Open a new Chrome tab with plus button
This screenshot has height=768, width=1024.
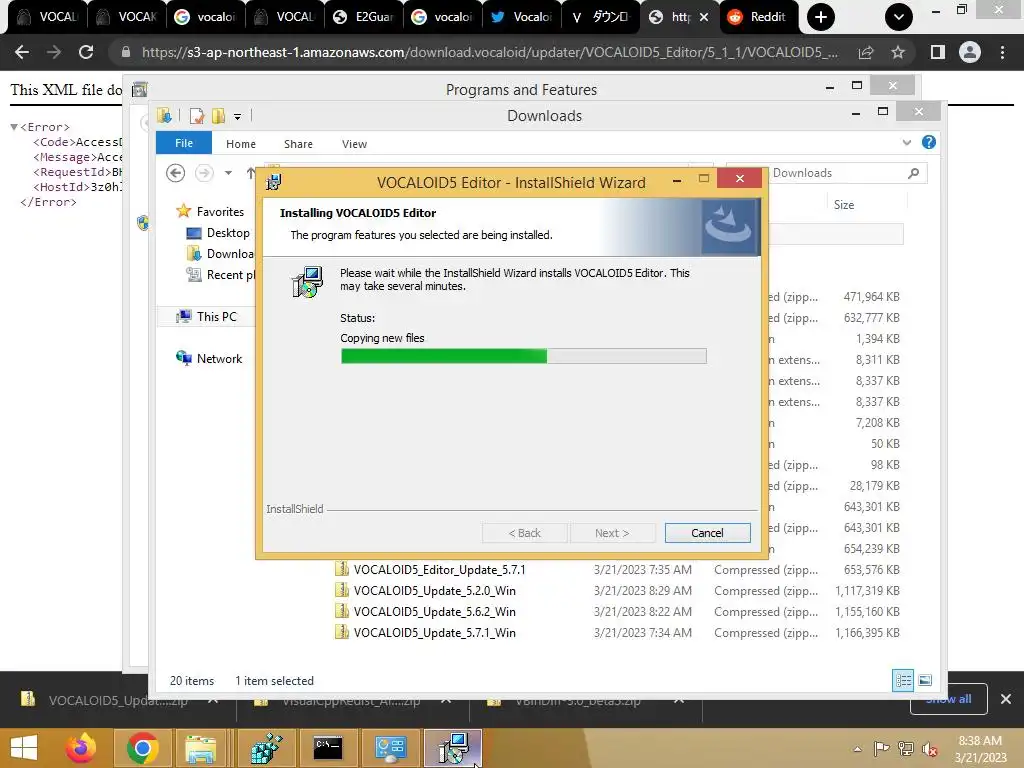tap(821, 17)
